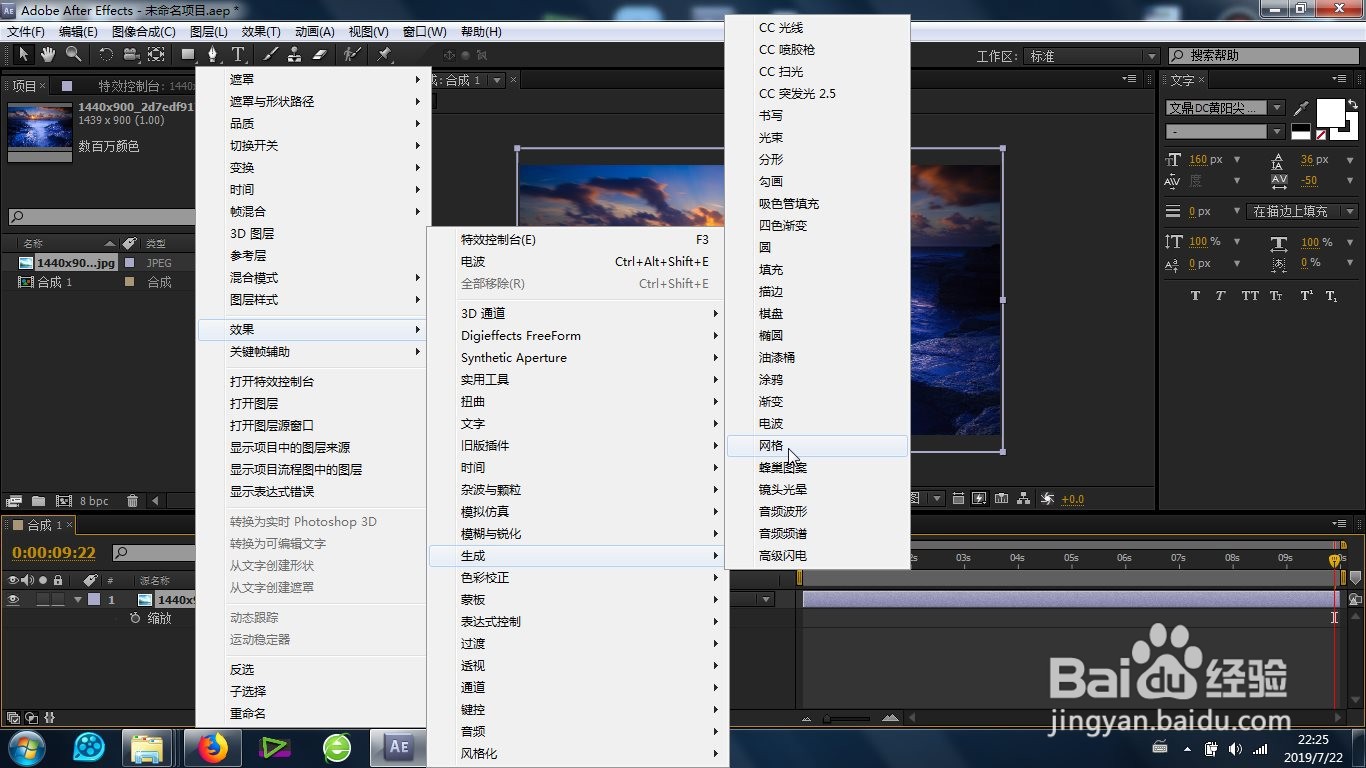Screen dimensions: 1366x768
Task: Click the 搜索帮助 search help field
Action: pos(1262,56)
